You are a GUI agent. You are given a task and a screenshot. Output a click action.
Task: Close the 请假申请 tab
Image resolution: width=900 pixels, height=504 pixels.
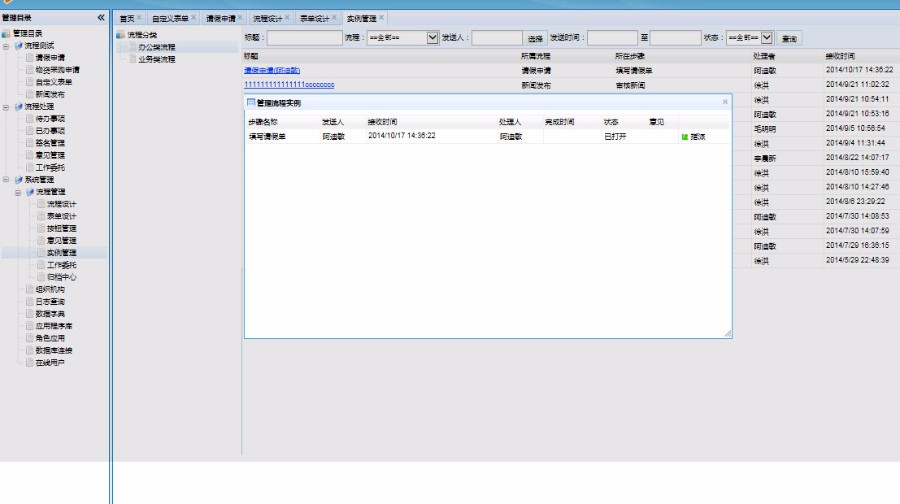coord(240,18)
